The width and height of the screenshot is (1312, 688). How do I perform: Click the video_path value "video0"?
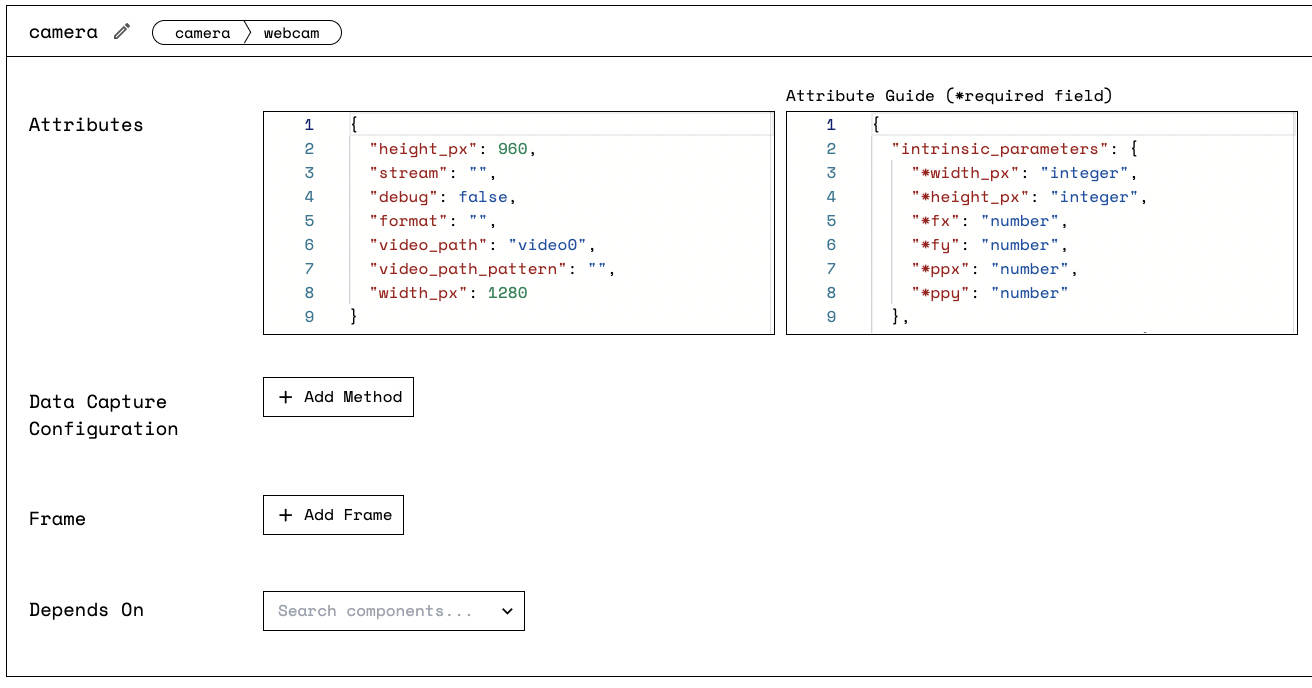click(551, 245)
